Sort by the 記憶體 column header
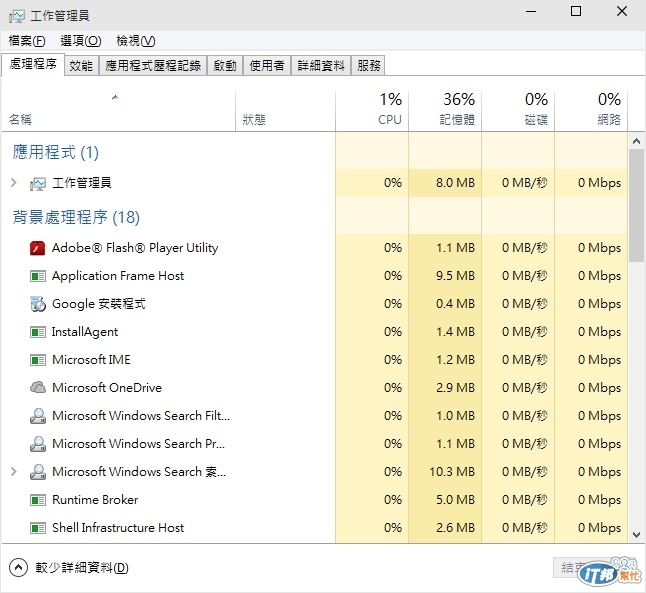The width and height of the screenshot is (646, 593). (x=445, y=111)
